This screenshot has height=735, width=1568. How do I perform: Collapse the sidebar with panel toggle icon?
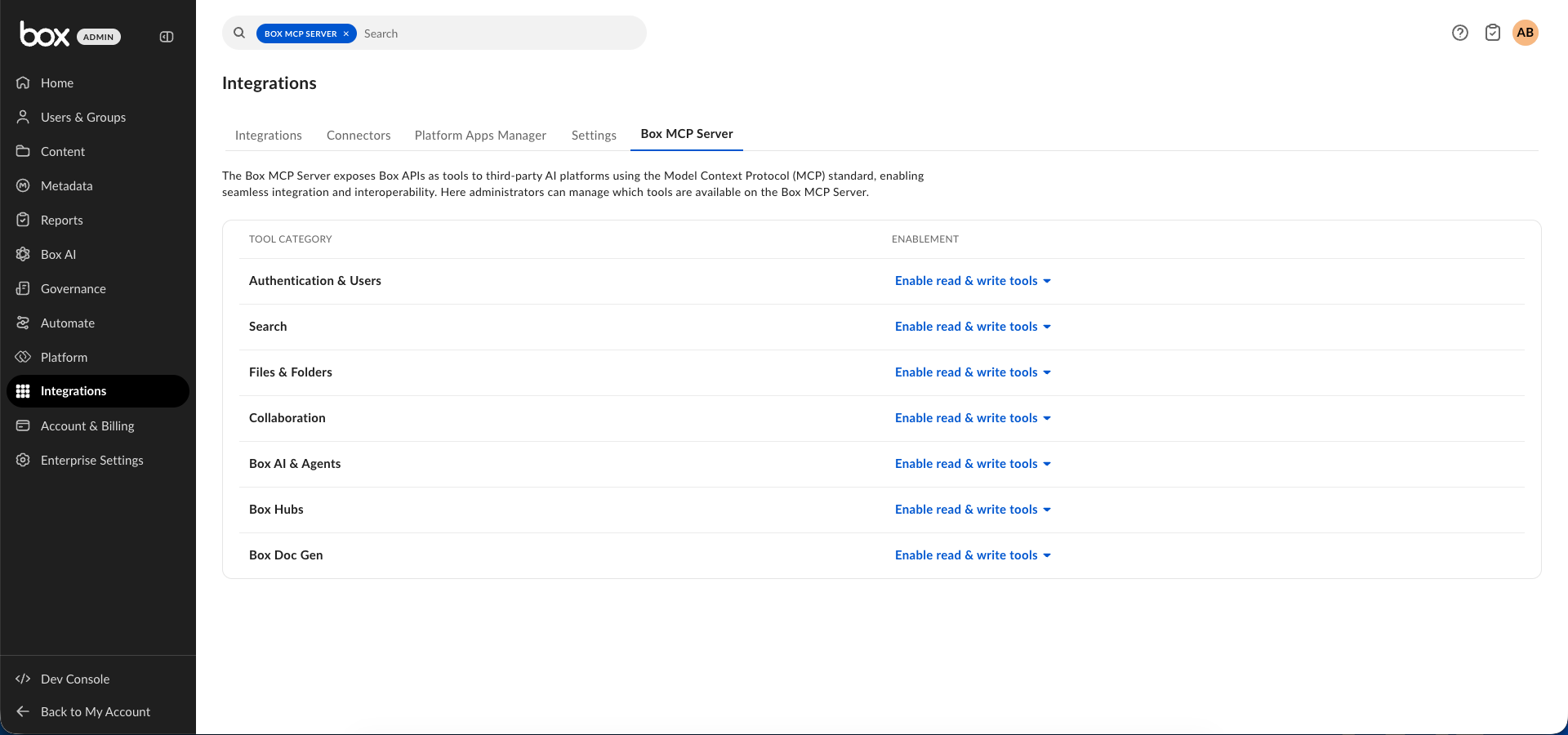(x=167, y=37)
